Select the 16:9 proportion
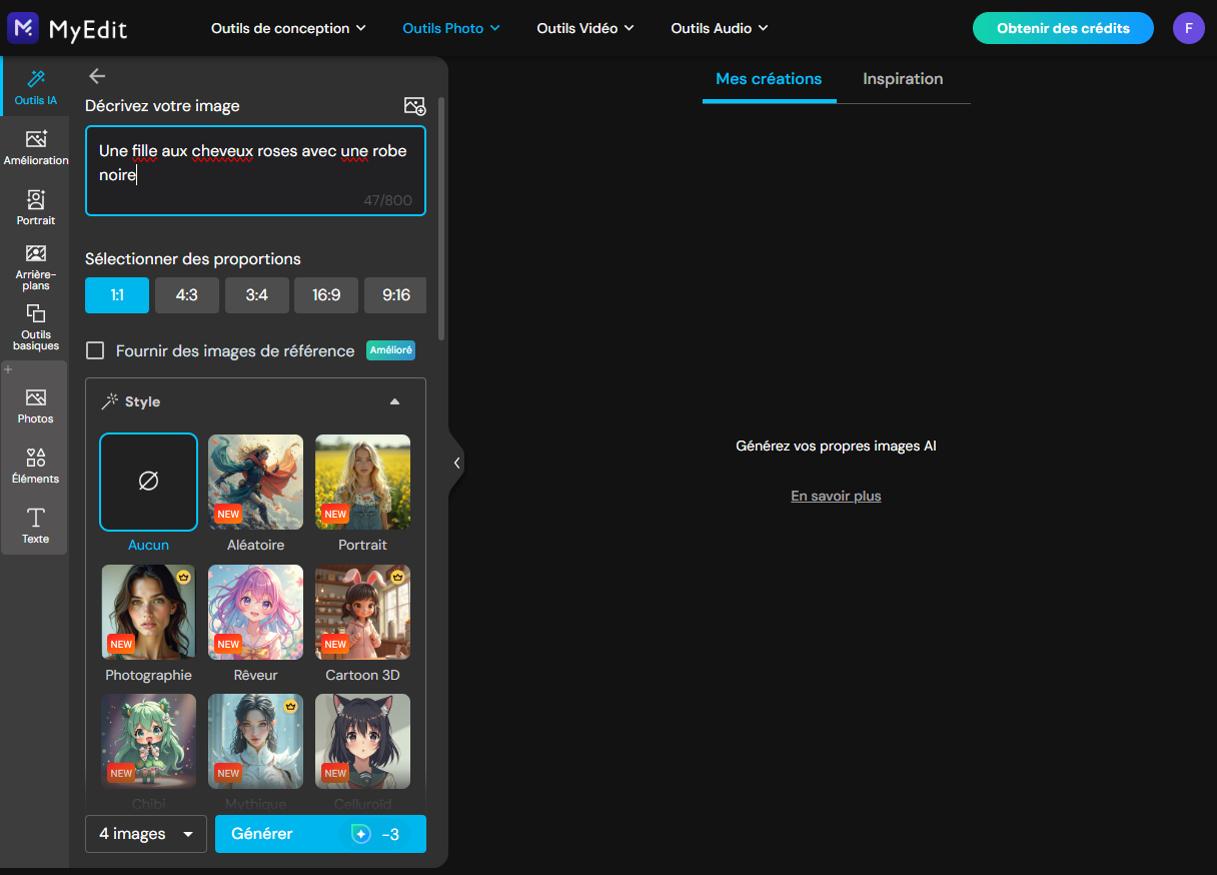 pyautogui.click(x=326, y=295)
